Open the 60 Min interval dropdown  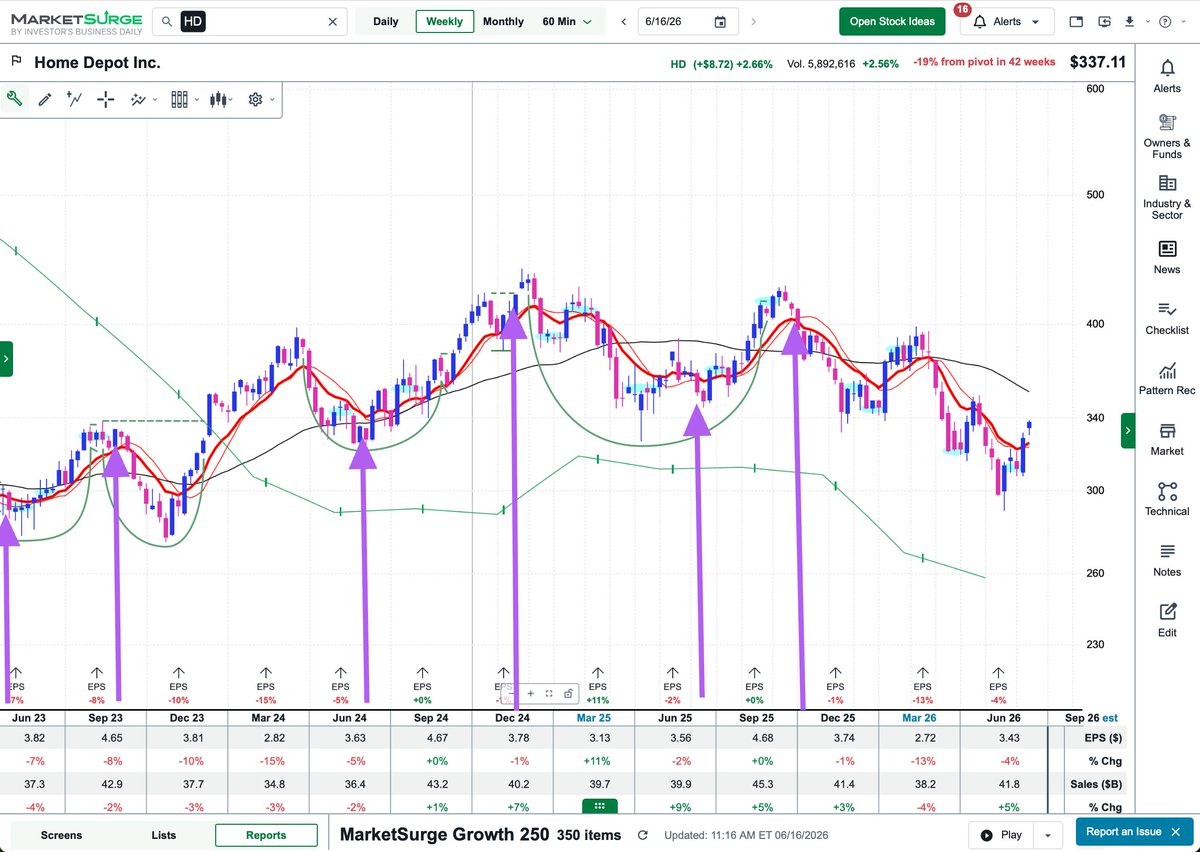(x=567, y=21)
